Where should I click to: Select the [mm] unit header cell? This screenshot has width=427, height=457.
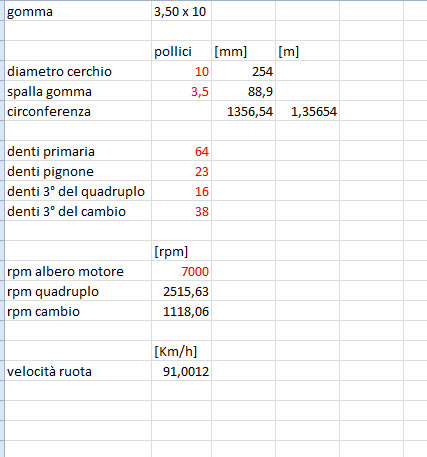click(243, 51)
